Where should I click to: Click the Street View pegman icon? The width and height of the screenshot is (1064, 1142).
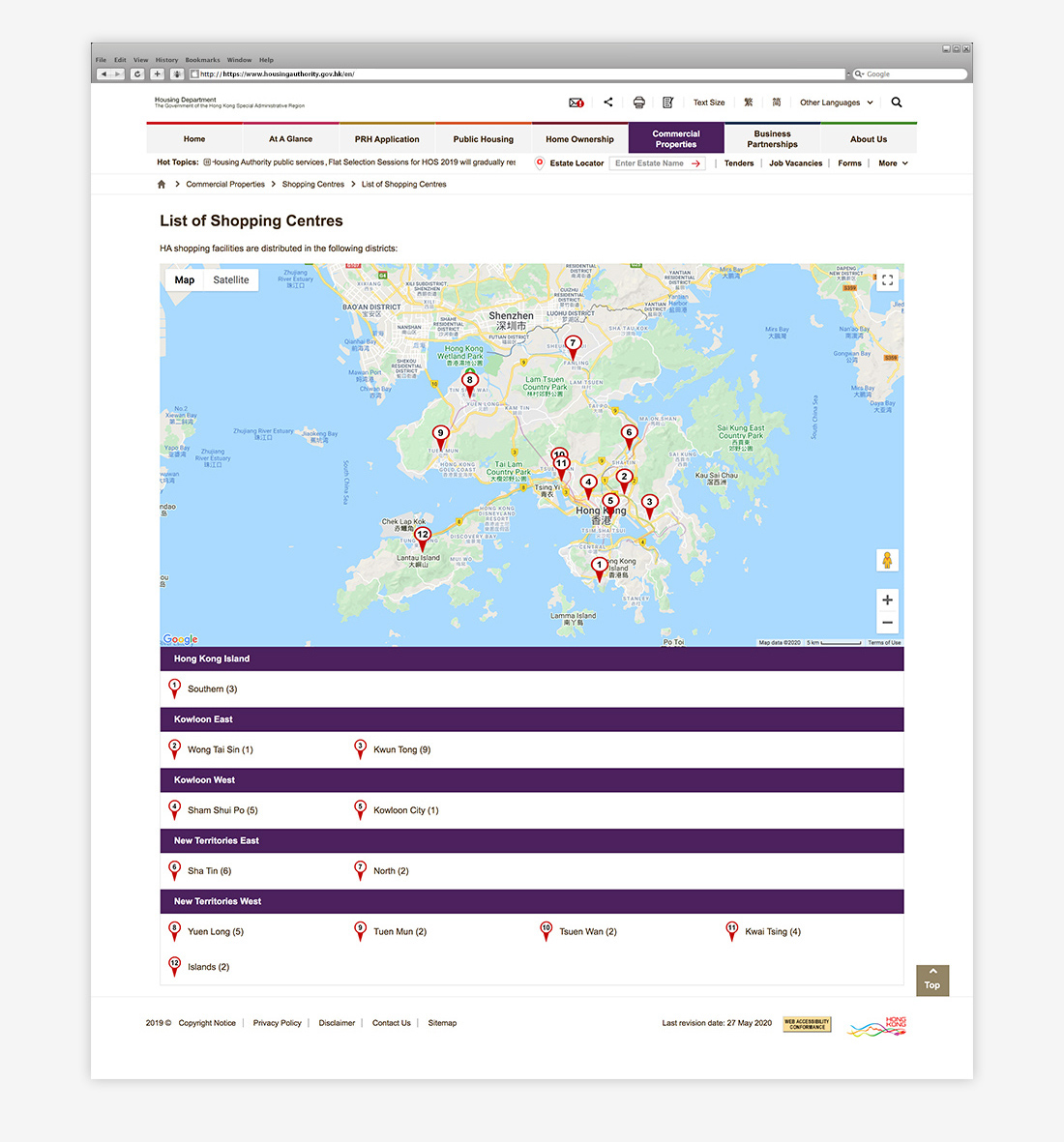point(887,560)
